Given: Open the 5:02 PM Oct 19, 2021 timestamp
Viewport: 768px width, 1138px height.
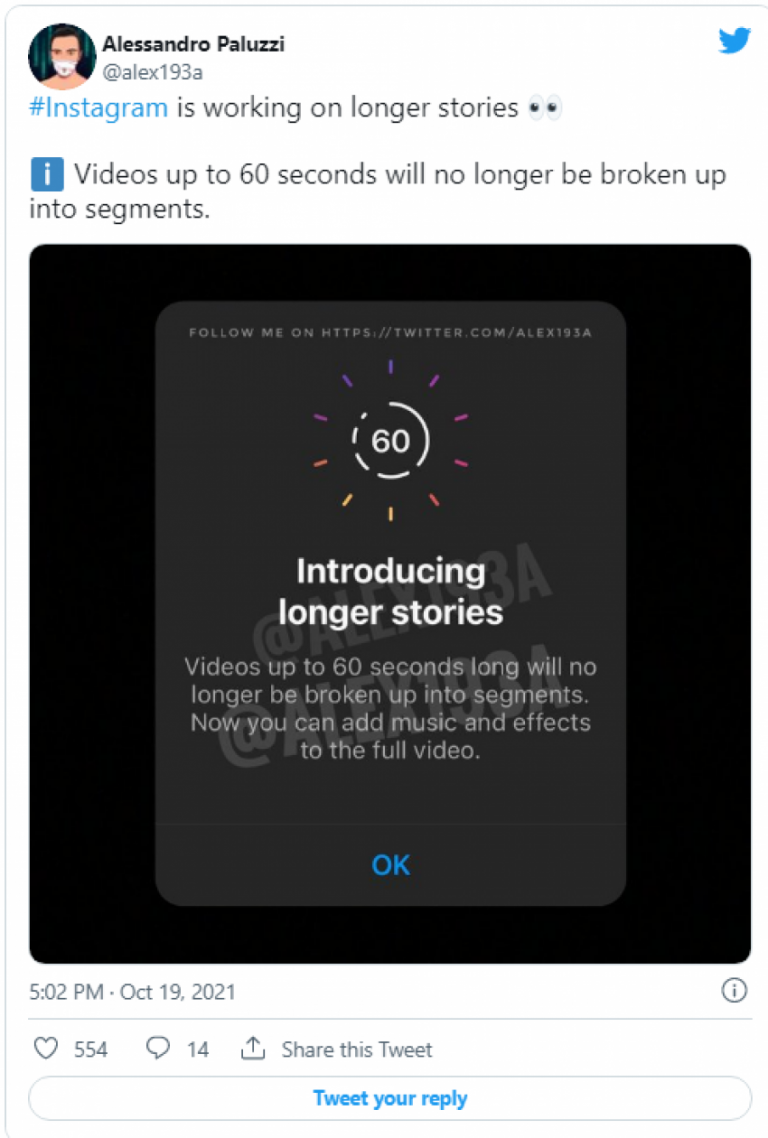Looking at the screenshot, I should pyautogui.click(x=132, y=991).
